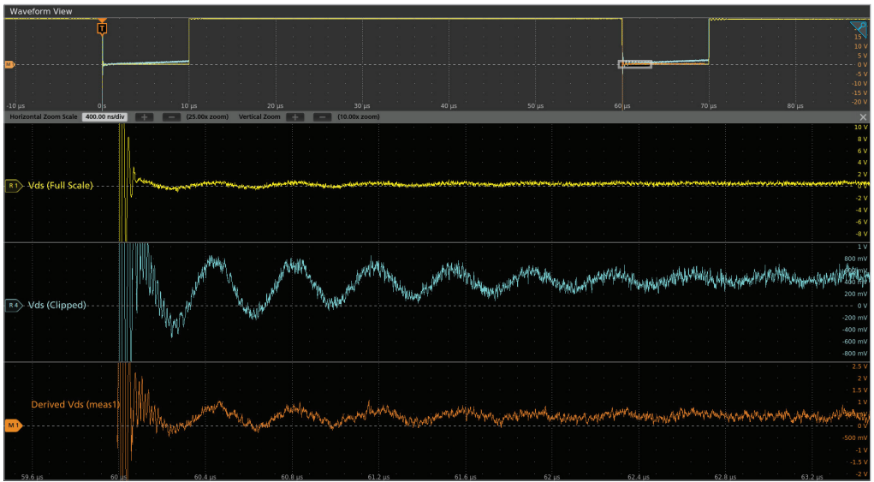874x482 pixels.
Task: Select the Vds (Full Scale) label
Action: click(x=60, y=185)
